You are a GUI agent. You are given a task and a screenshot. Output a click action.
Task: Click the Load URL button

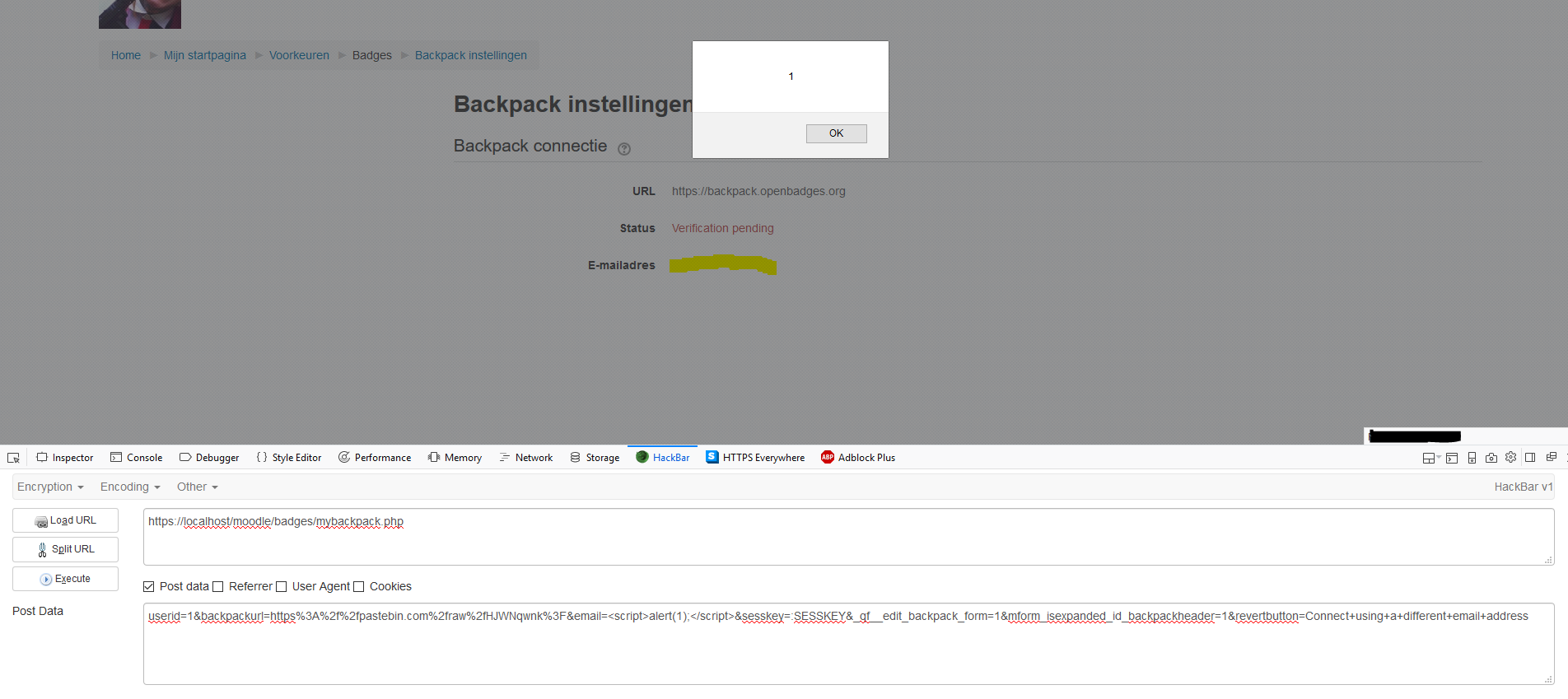coord(65,520)
